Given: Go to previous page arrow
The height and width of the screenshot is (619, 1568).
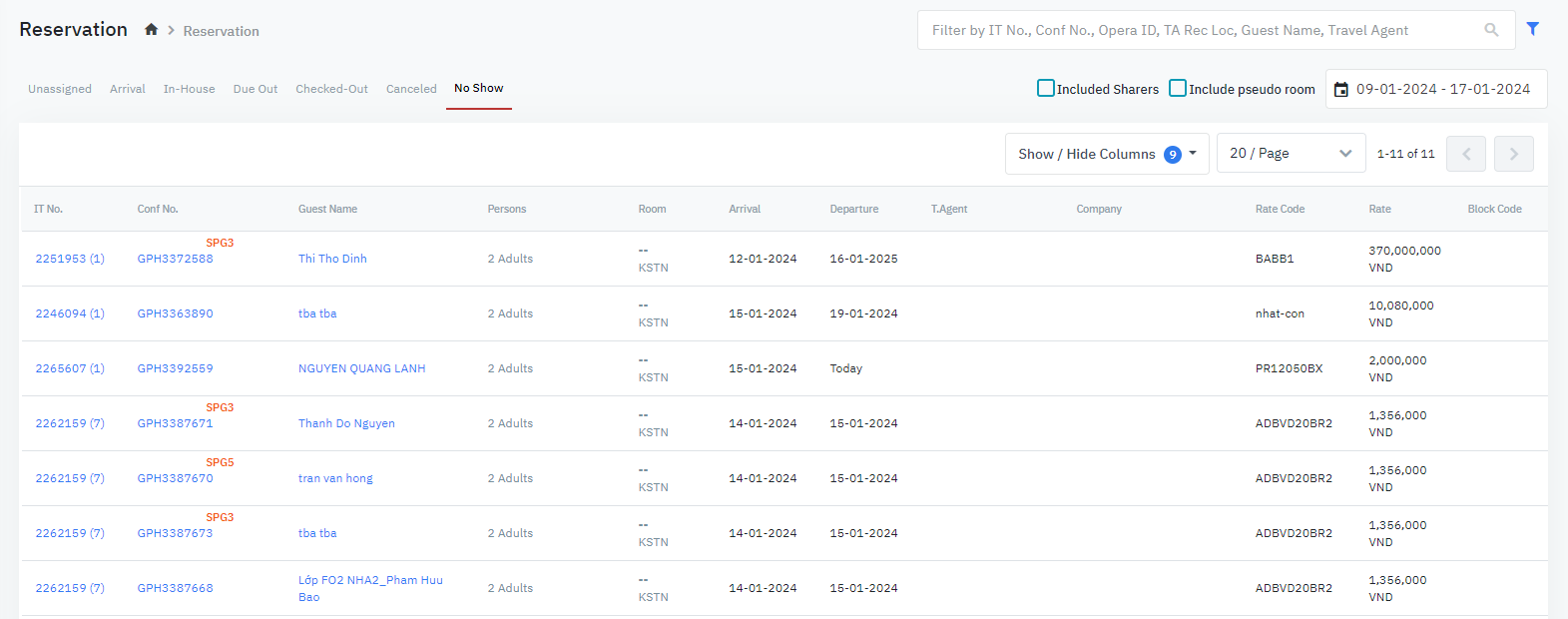Looking at the screenshot, I should 1465,154.
